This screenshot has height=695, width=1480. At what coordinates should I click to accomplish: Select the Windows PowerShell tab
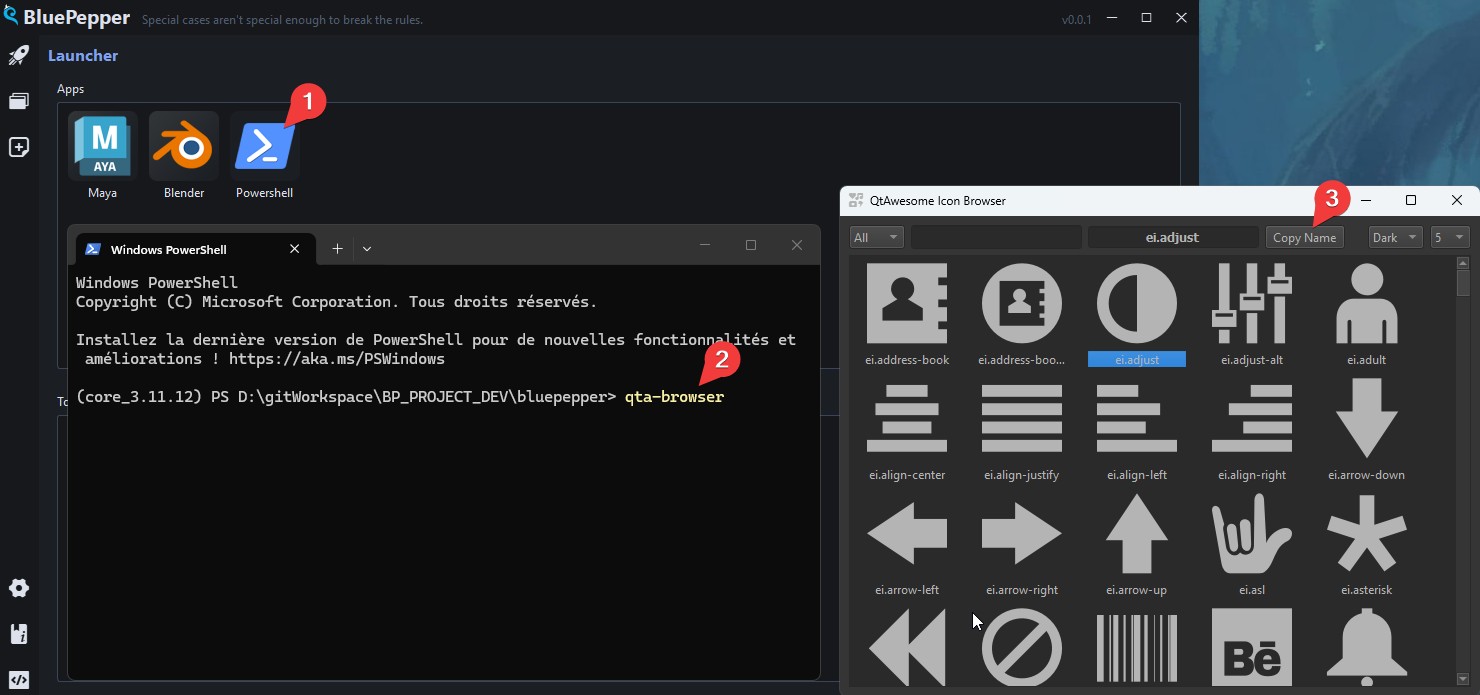(x=195, y=249)
